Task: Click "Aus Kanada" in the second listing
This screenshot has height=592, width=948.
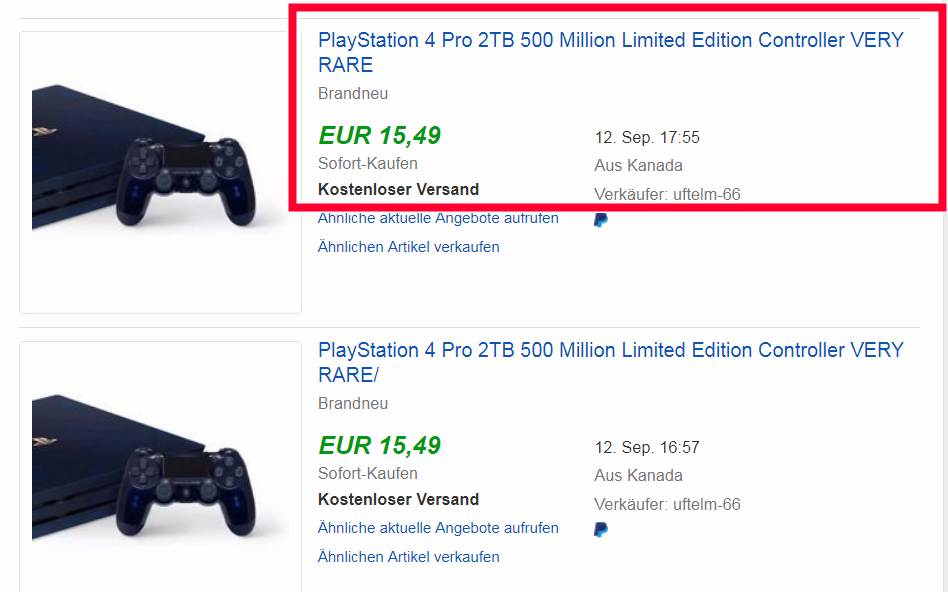Action: click(x=638, y=476)
